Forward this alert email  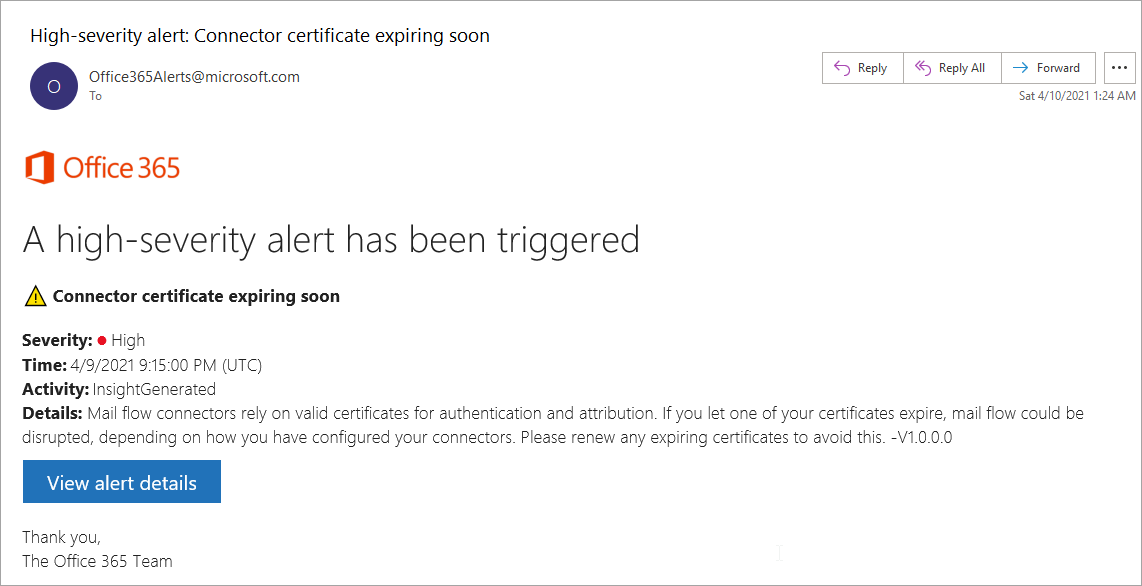pos(1048,68)
